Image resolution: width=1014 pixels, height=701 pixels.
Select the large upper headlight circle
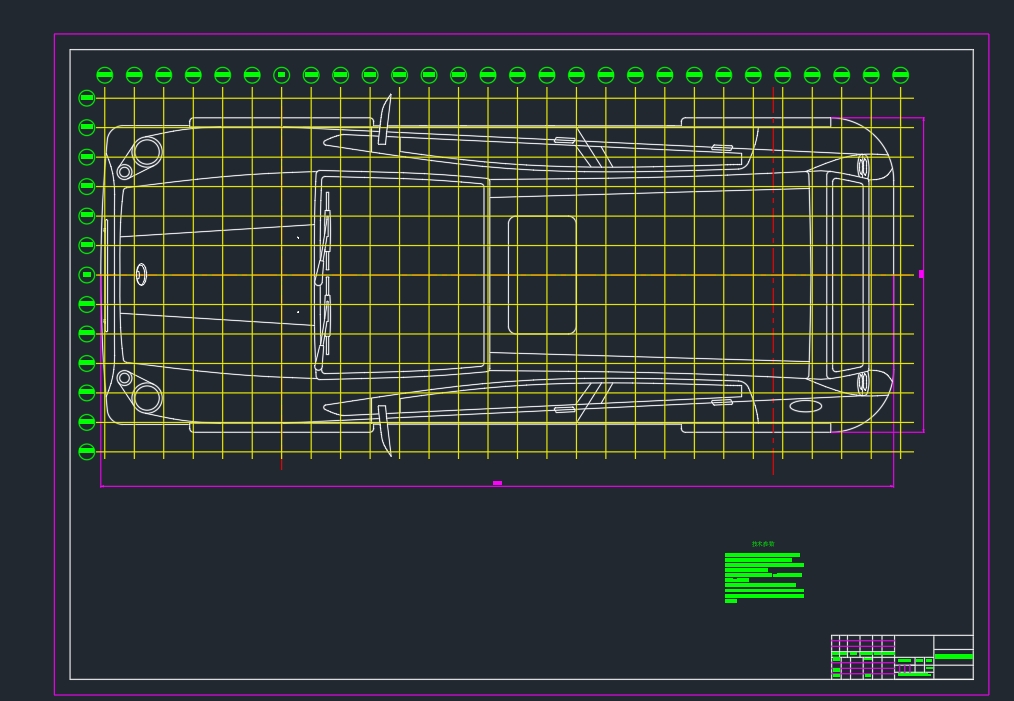pyautogui.click(x=147, y=151)
